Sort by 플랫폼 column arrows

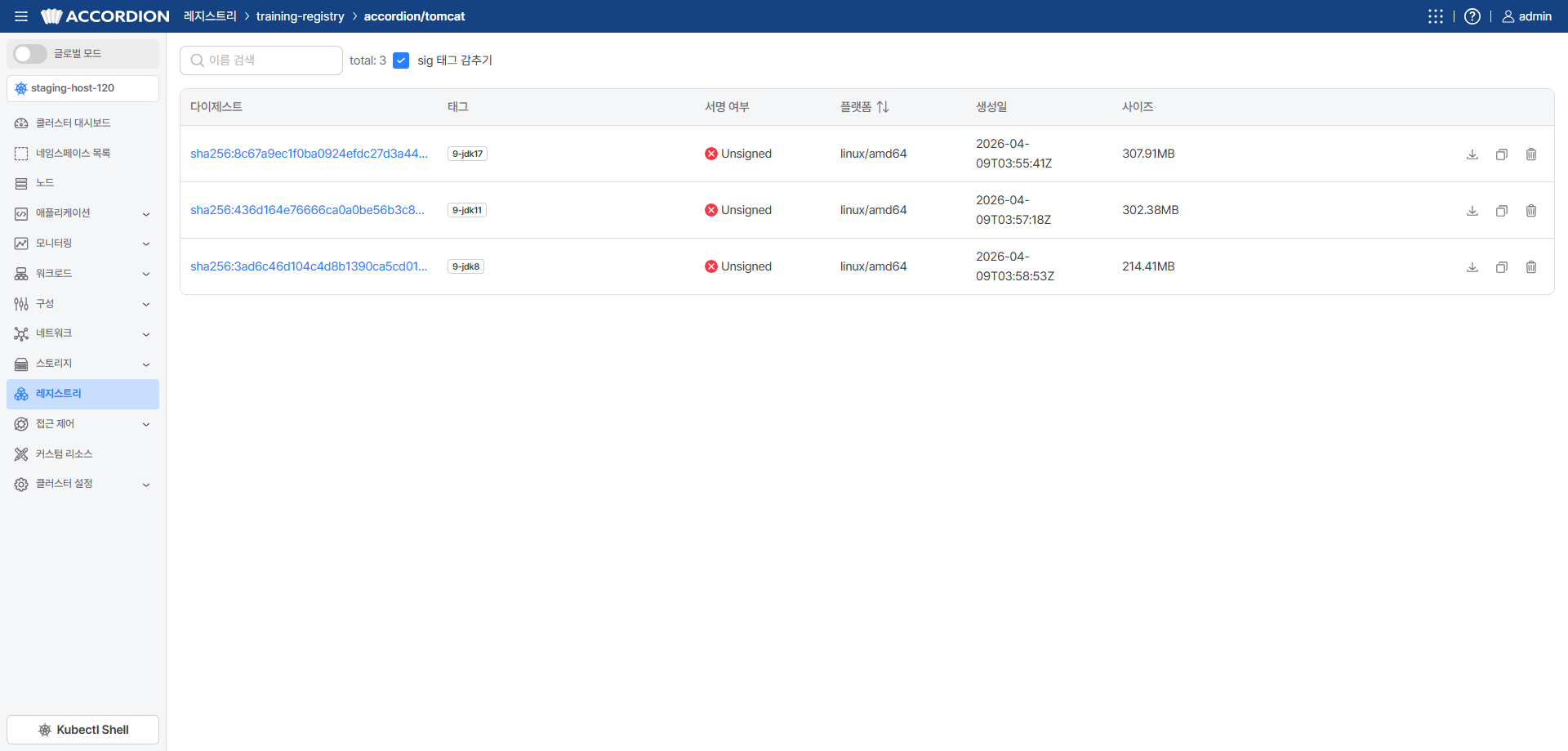tap(883, 107)
